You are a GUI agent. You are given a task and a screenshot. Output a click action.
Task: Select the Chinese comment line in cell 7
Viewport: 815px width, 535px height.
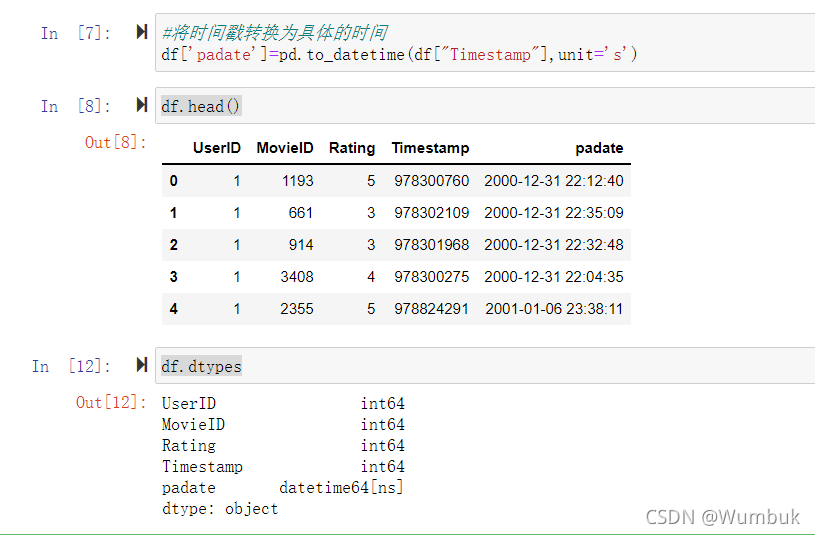(274, 32)
